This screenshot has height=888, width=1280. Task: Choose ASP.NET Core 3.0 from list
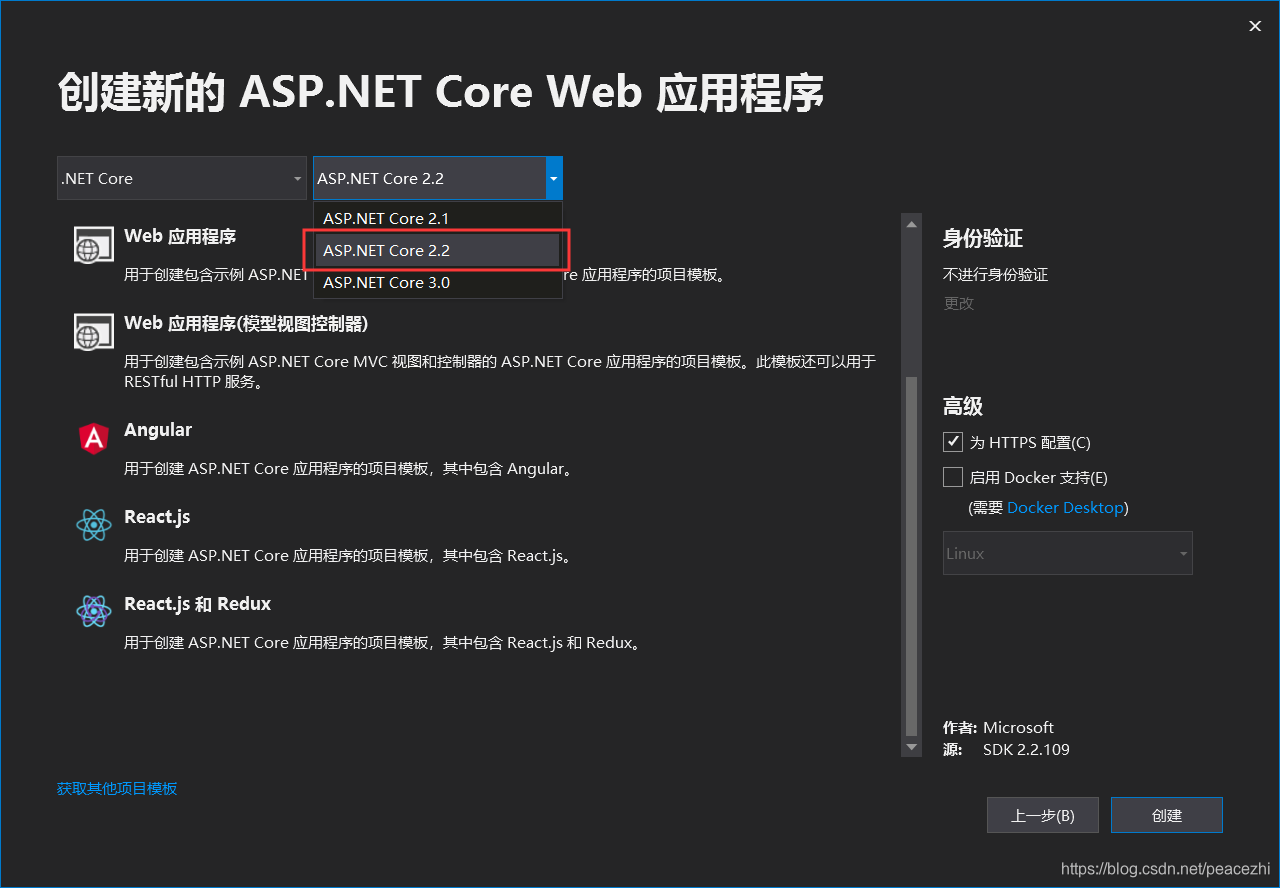point(437,282)
